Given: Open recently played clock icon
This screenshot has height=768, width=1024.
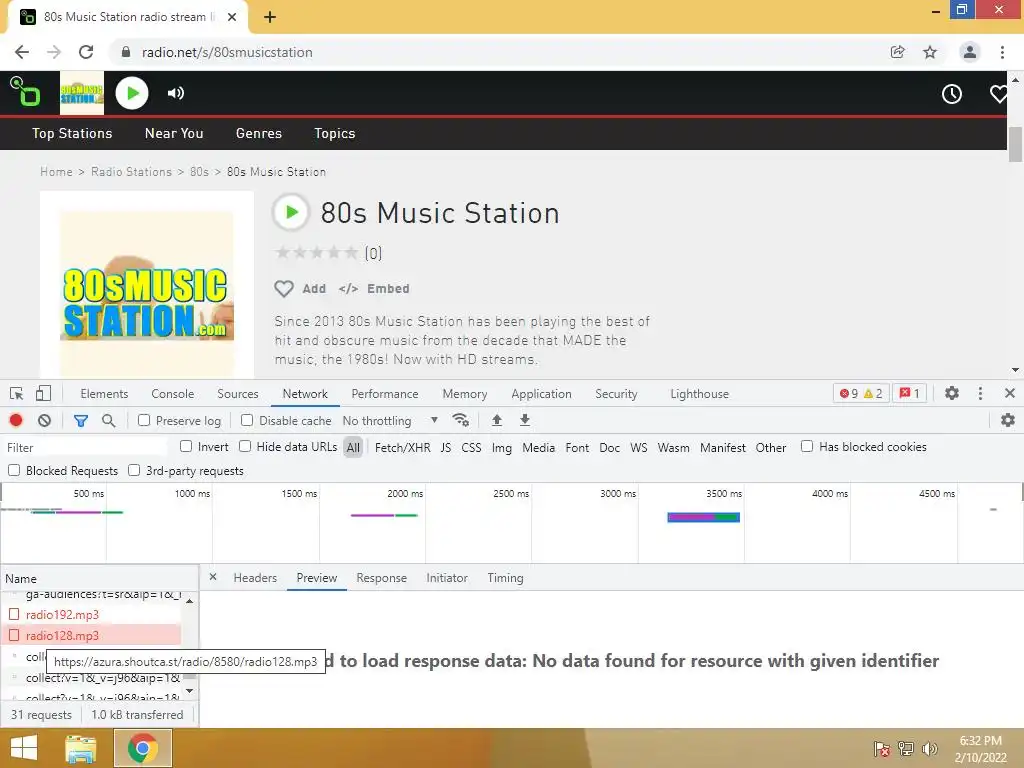Looking at the screenshot, I should coord(952,94).
